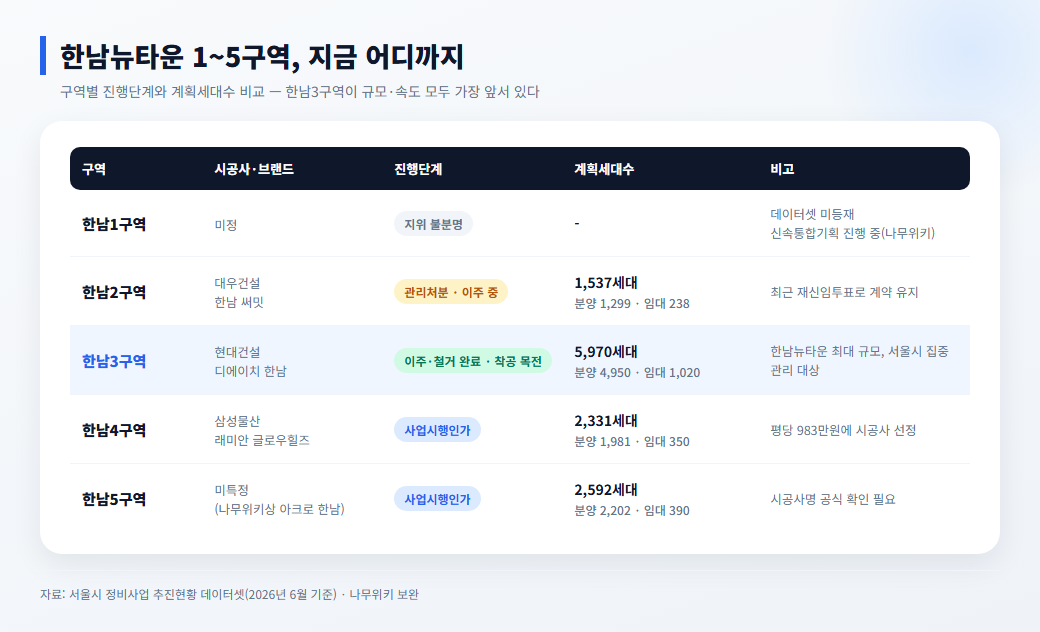1040x632 pixels.
Task: Click the title 한남뉴타운 1~5구역, 지금 어디까지
Action: (x=261, y=56)
